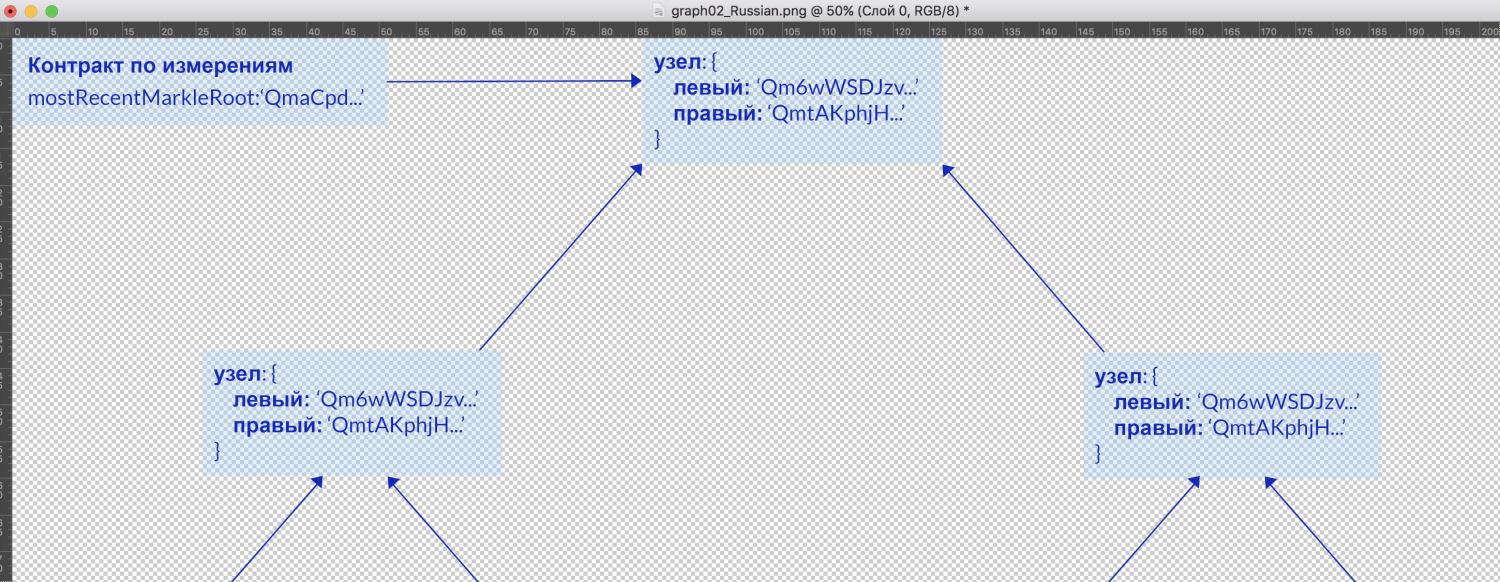This screenshot has width=1500, height=582.
Task: Click 'узел: {' in the lower right node
Action: point(1127,377)
